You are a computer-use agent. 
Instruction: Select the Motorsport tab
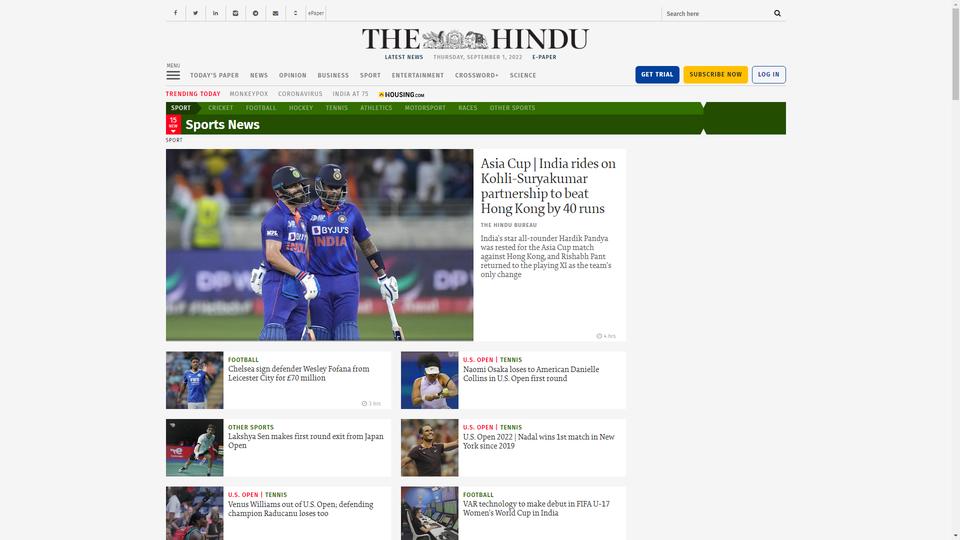[425, 108]
